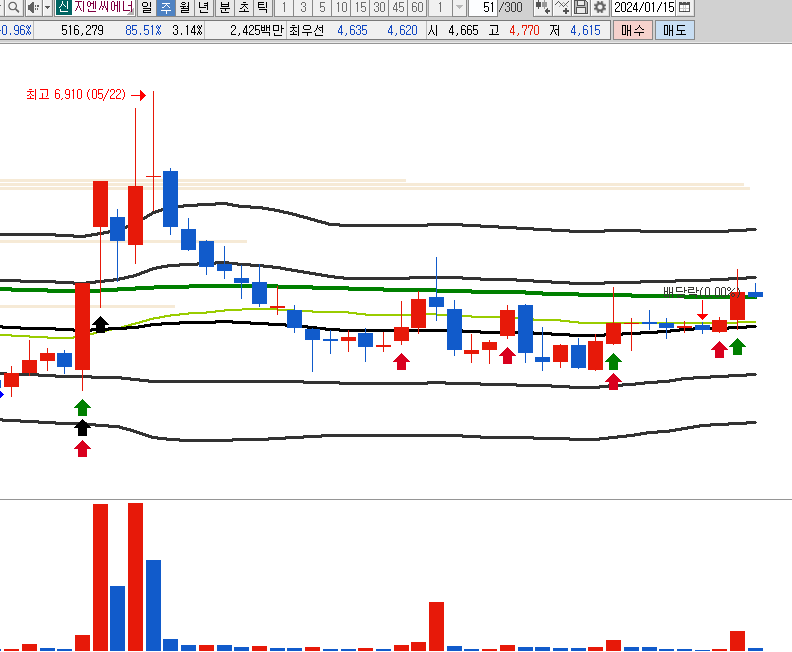Screen dimensions: 792x652
Task: Choose the 10 interval button
Action: 341,8
